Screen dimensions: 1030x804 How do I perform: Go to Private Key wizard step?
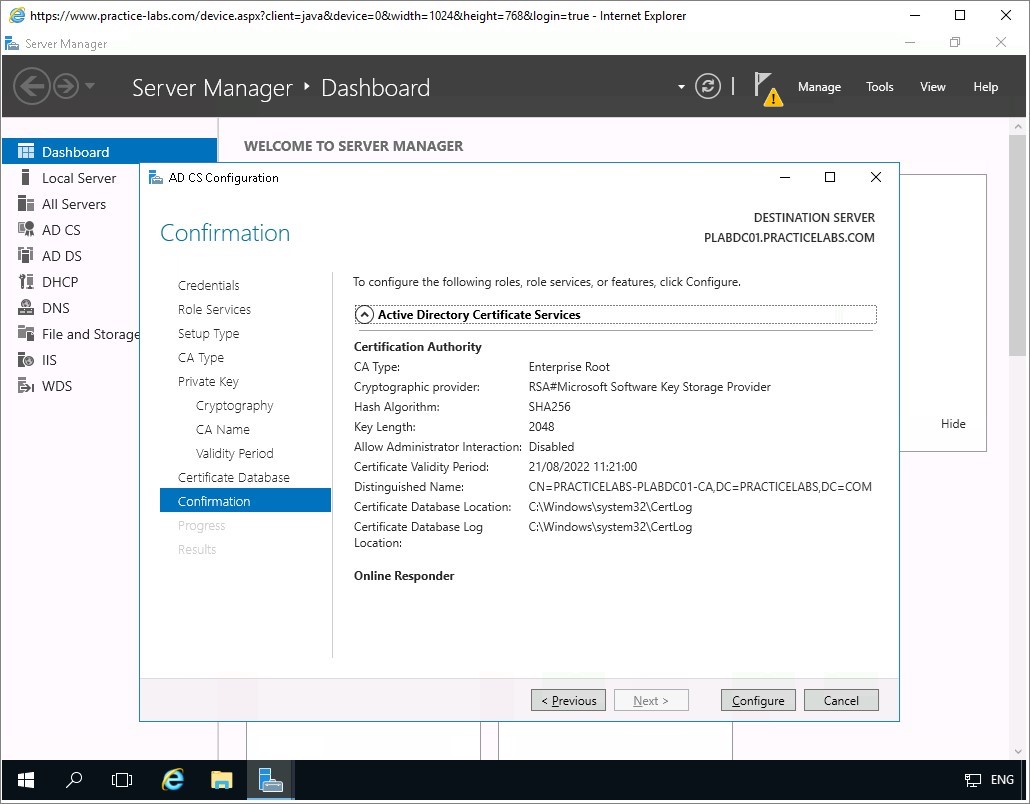coord(208,382)
